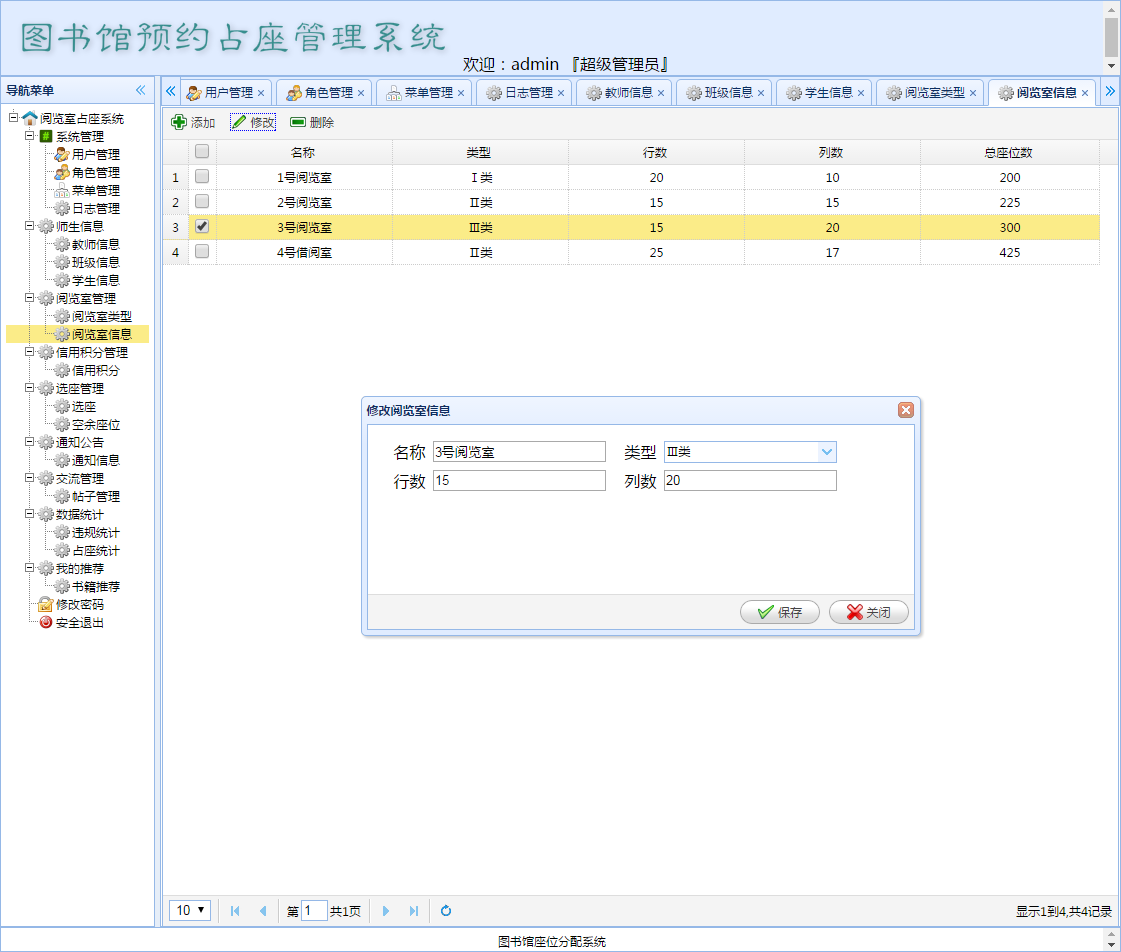Click the 行数 input field in dialog
1121x952 pixels.
(519, 480)
